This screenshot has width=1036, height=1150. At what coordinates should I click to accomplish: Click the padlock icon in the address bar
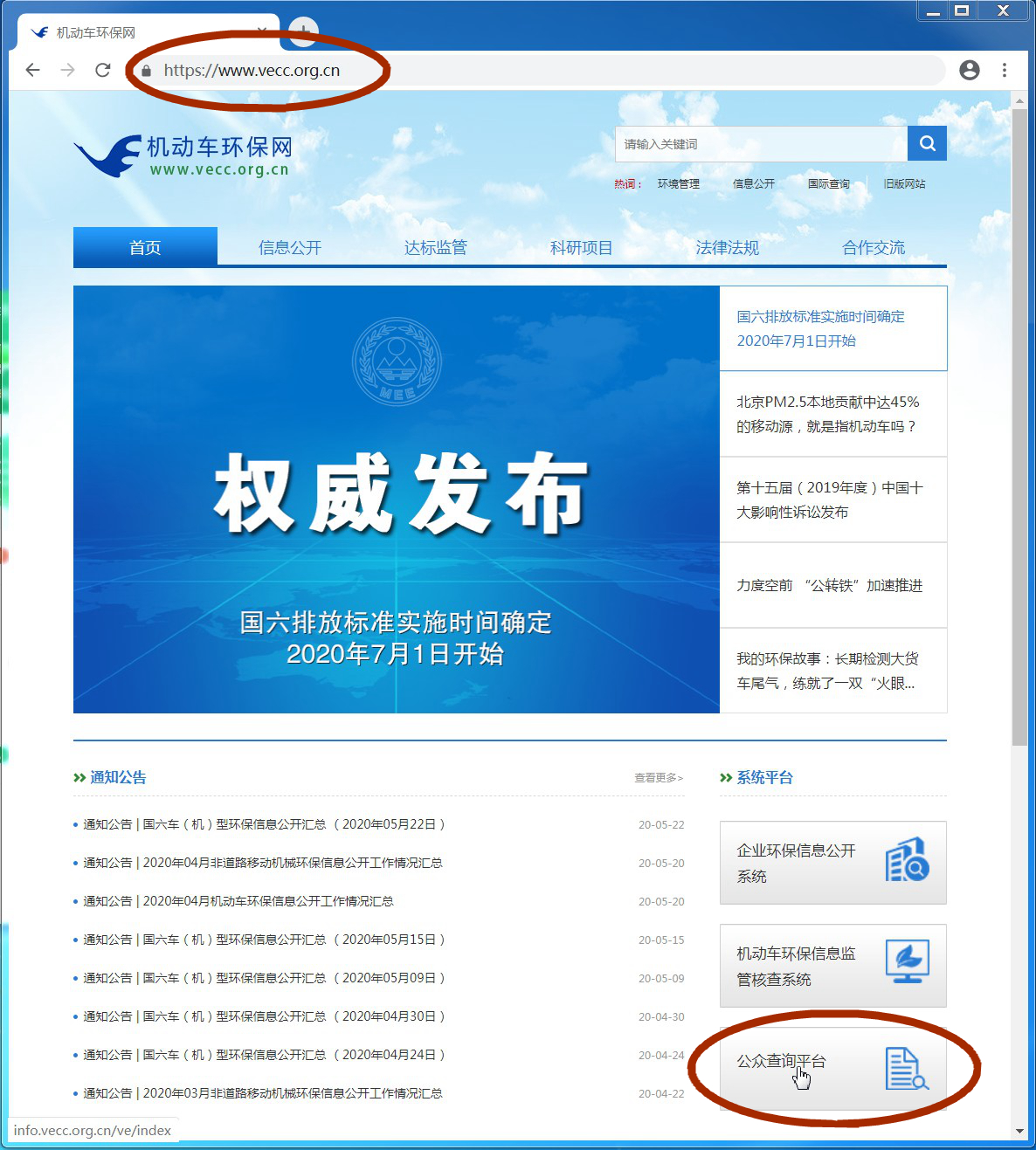[147, 70]
